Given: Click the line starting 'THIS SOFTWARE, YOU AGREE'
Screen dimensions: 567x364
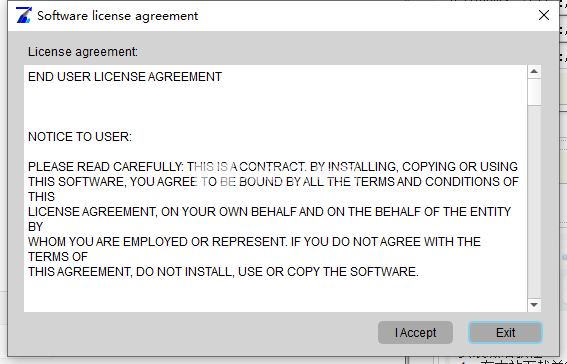Looking at the screenshot, I should (x=273, y=182).
